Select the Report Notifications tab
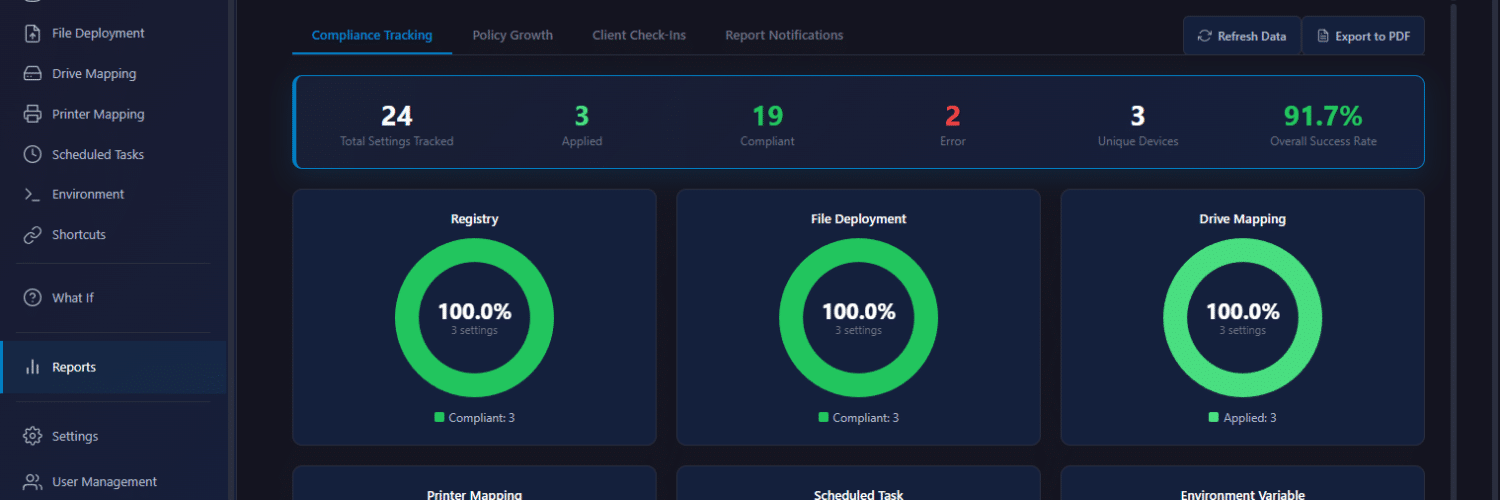The height and width of the screenshot is (500, 1500). click(784, 35)
